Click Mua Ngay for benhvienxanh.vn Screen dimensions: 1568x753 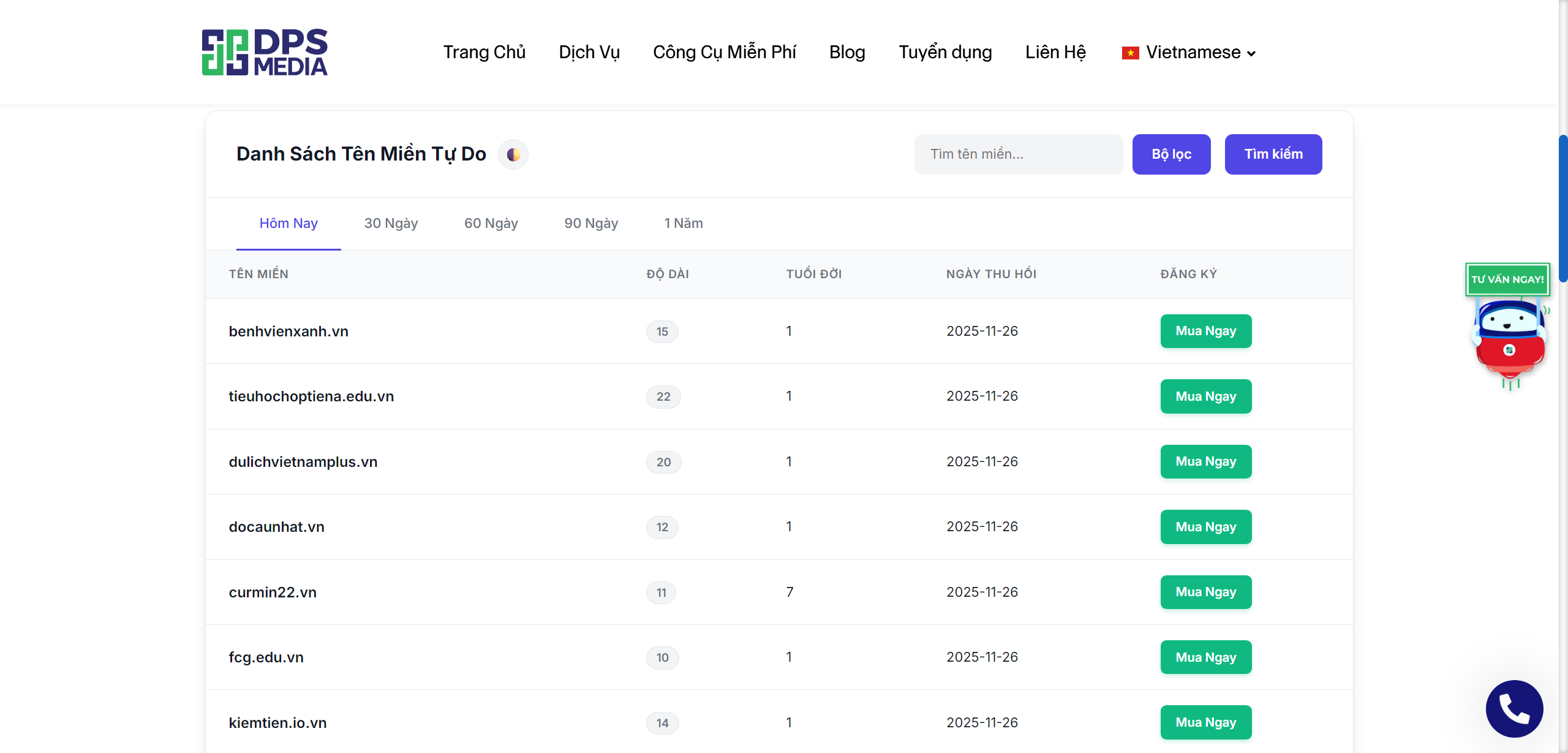point(1205,331)
